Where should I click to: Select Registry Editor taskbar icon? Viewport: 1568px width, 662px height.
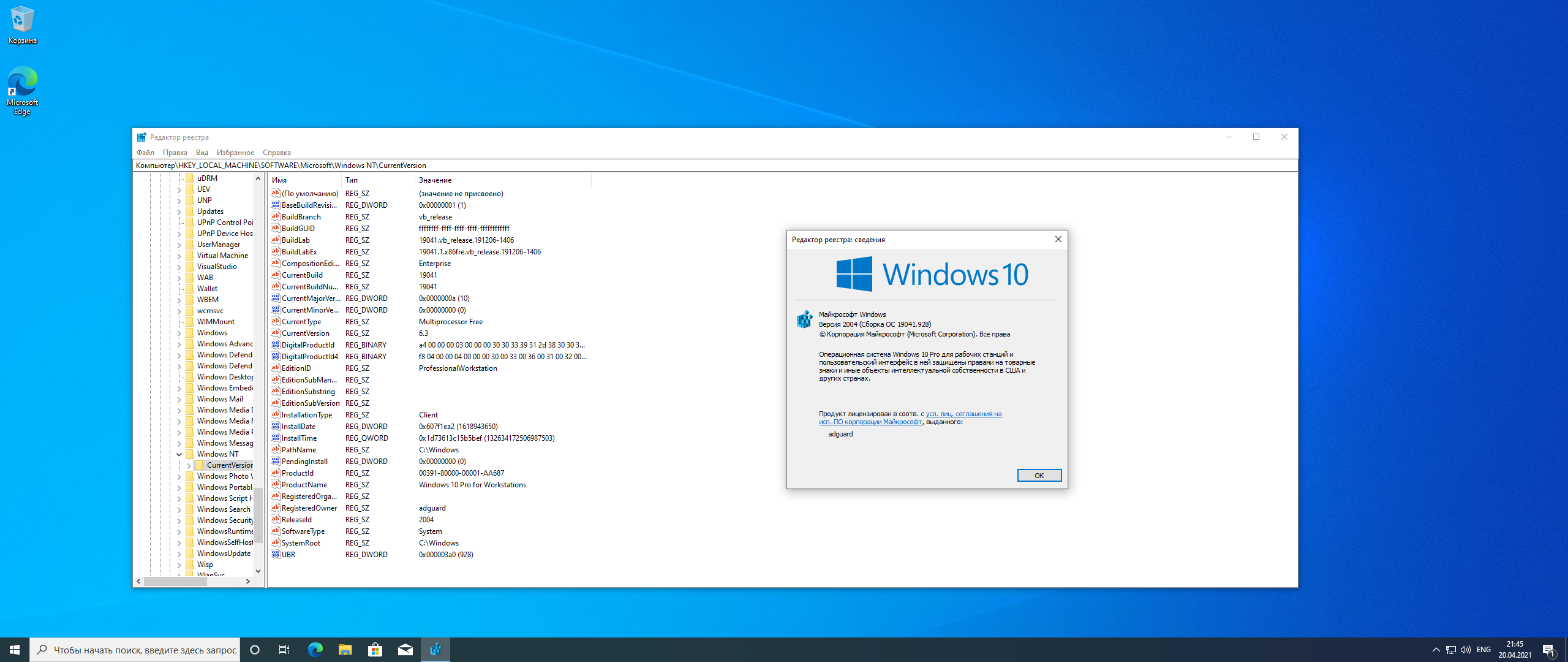click(435, 650)
